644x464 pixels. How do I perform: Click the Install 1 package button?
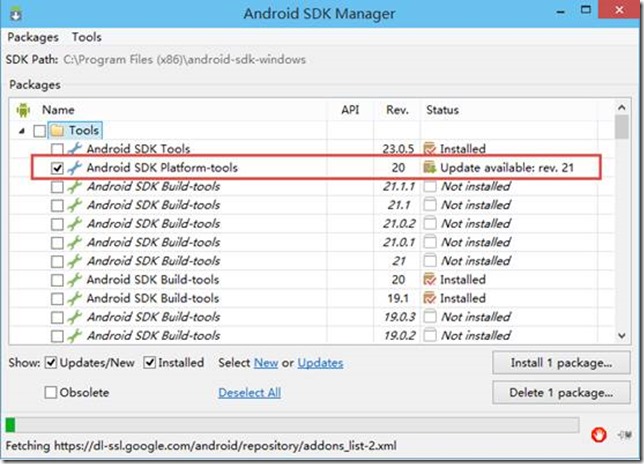pos(560,362)
